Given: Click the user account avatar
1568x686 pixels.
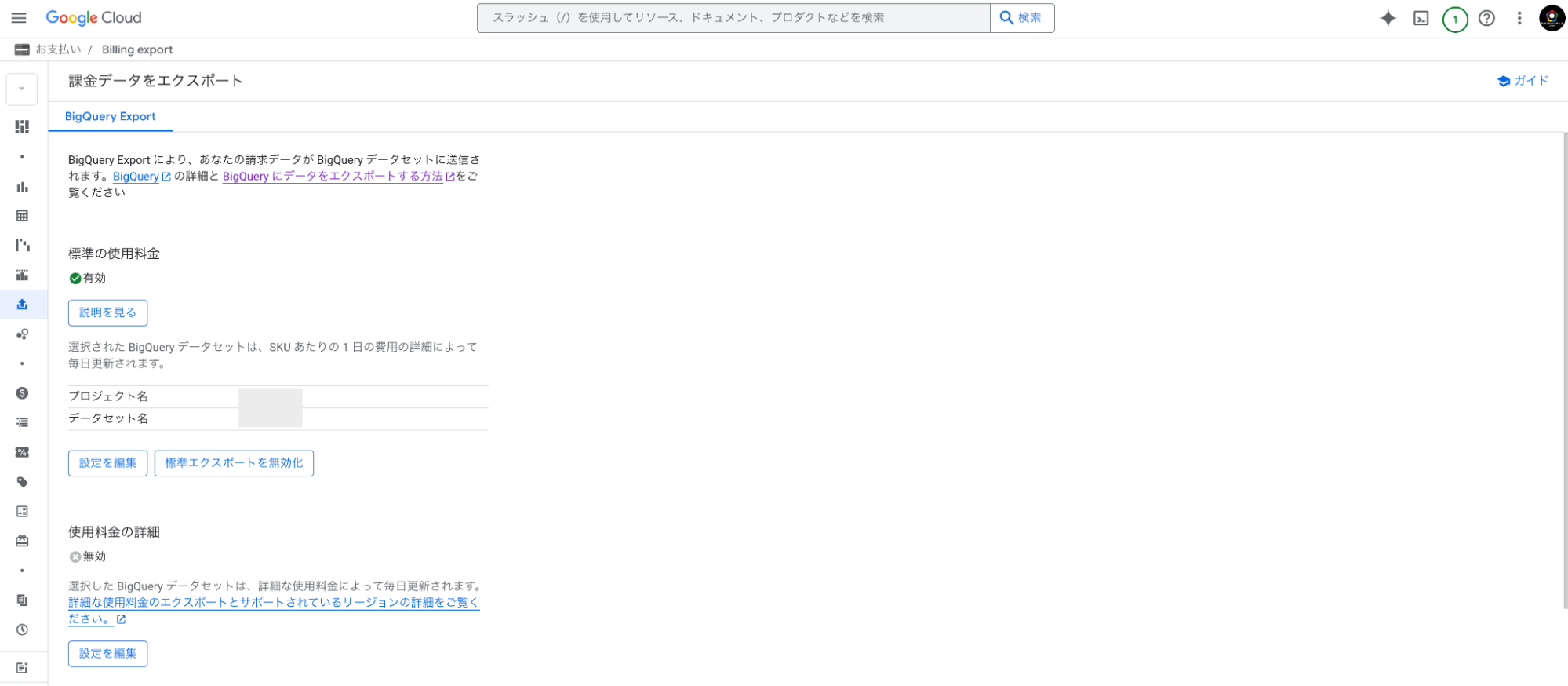Looking at the screenshot, I should coord(1551,18).
